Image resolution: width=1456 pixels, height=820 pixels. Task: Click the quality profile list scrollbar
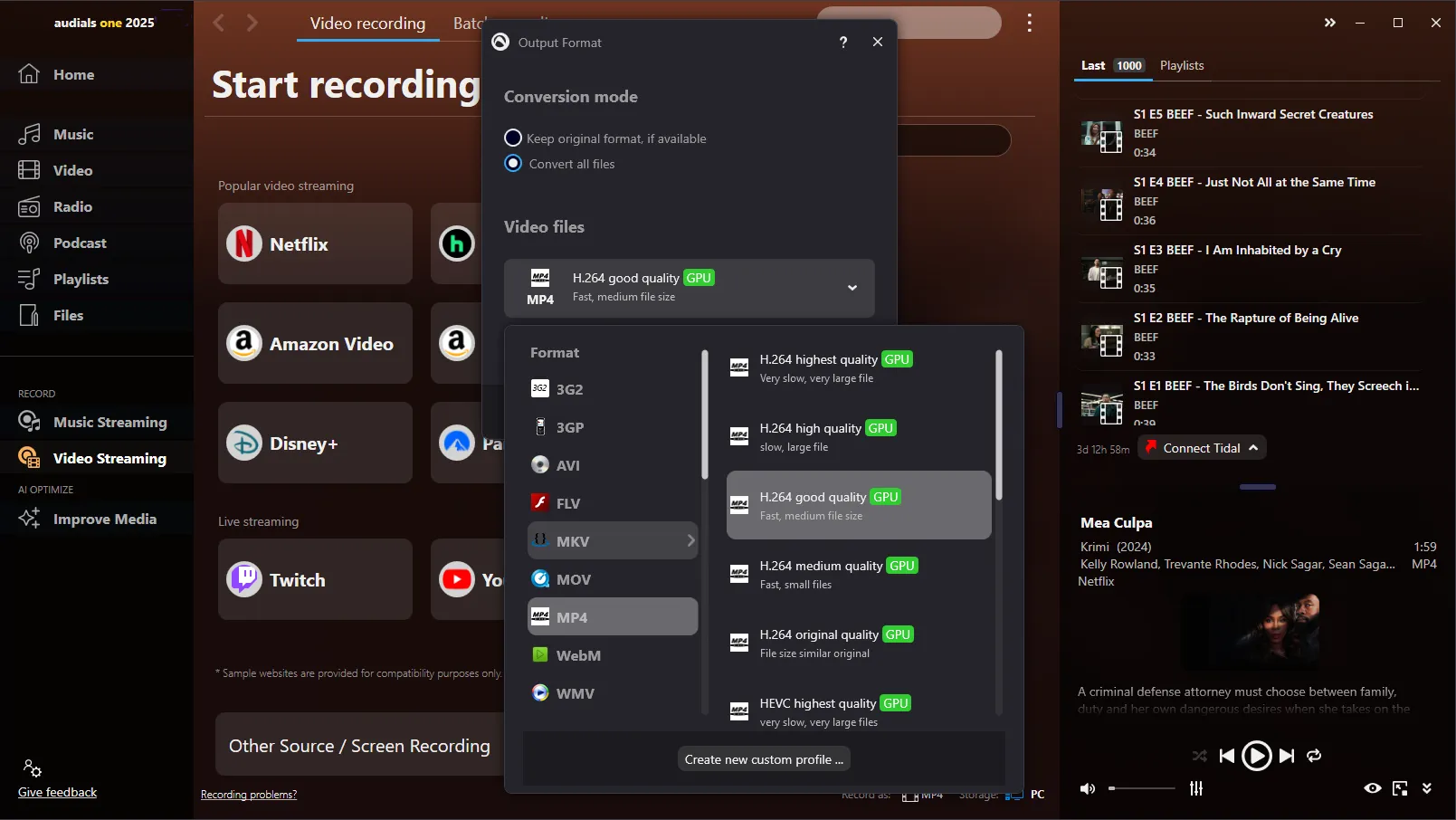[999, 425]
